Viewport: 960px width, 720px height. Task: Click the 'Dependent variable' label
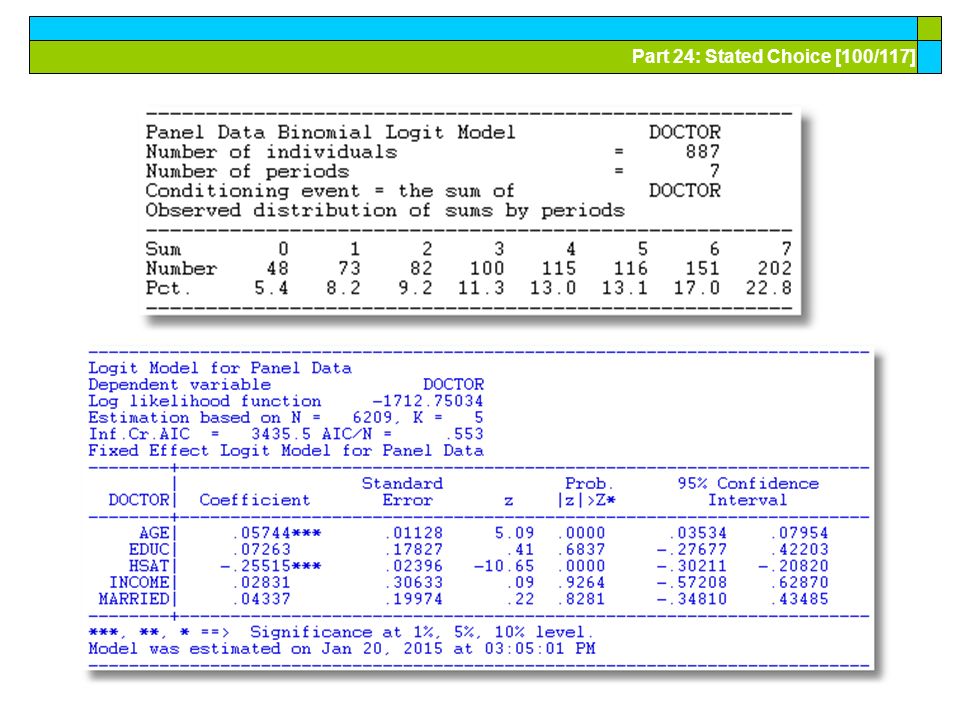pyautogui.click(x=179, y=384)
